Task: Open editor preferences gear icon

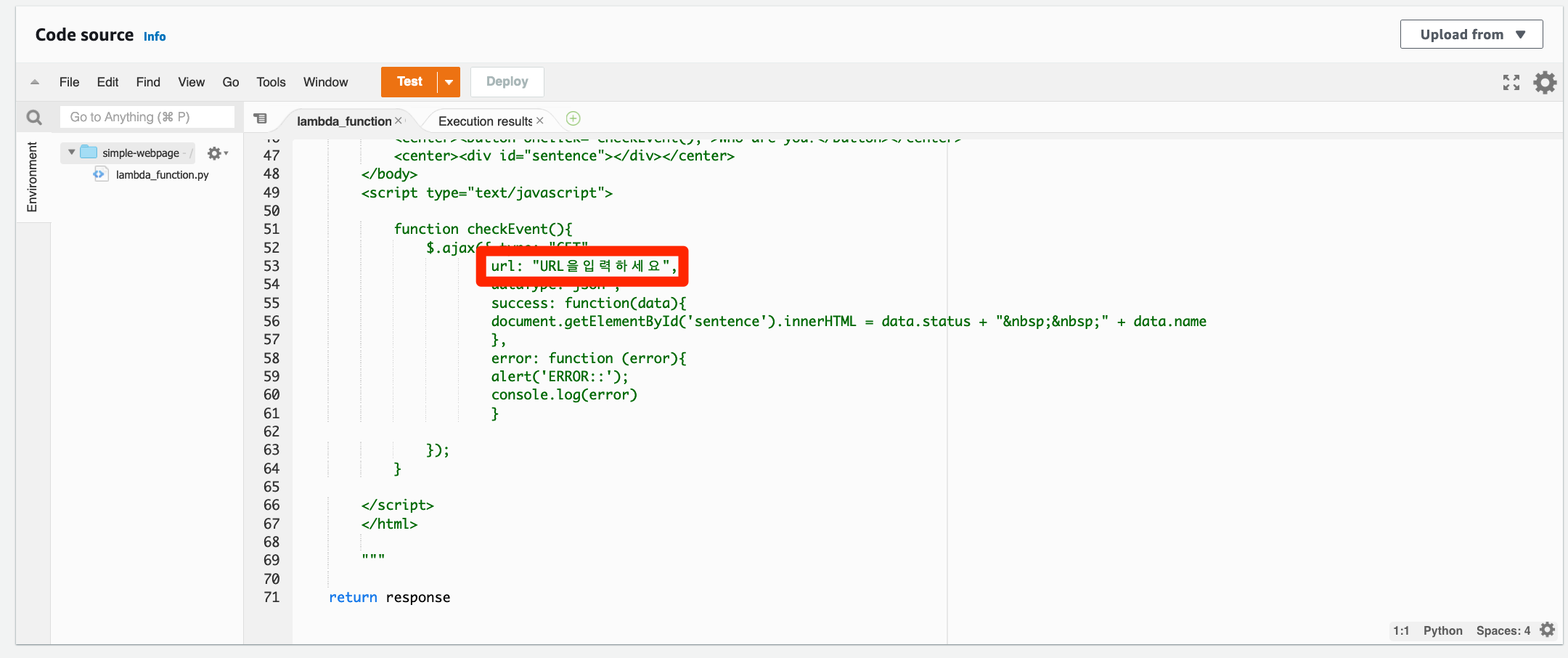Action: click(1545, 82)
